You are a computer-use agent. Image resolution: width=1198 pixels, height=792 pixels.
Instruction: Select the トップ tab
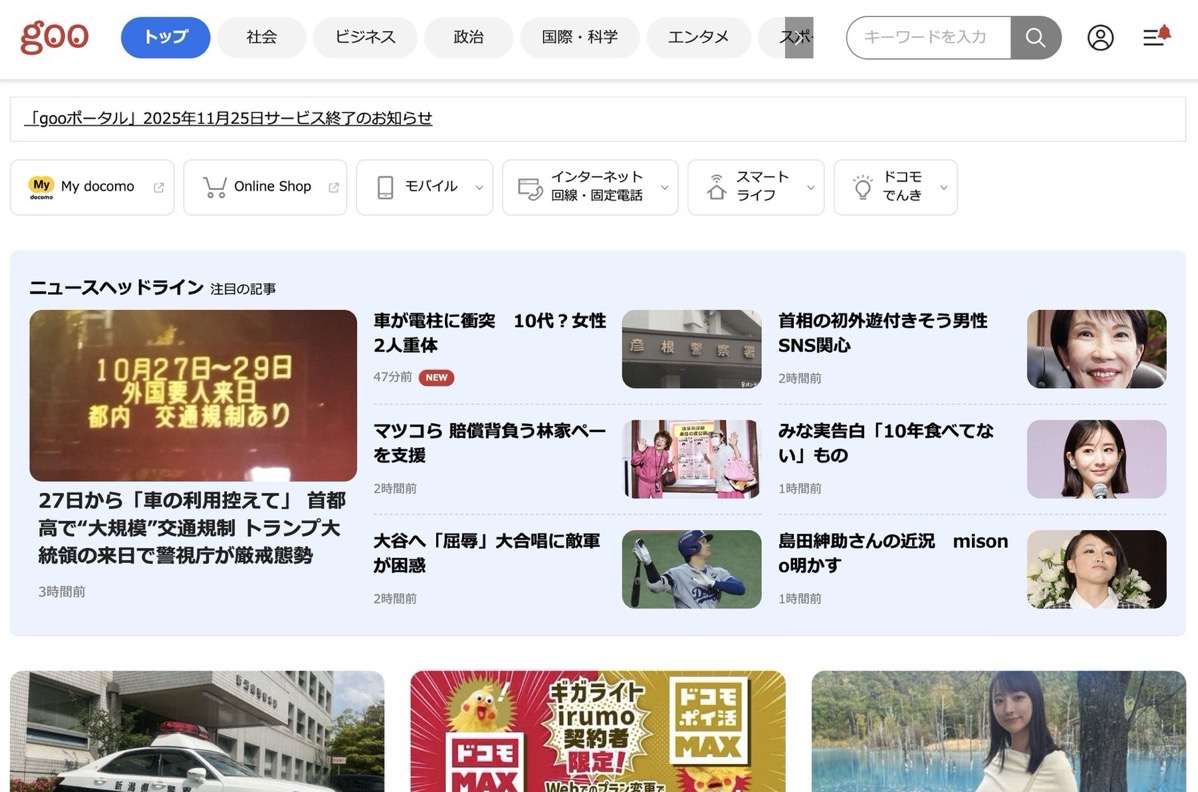point(165,38)
